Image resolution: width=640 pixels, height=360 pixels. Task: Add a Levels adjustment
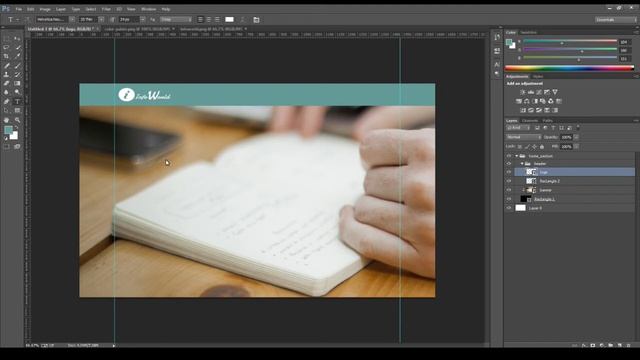click(x=531, y=92)
